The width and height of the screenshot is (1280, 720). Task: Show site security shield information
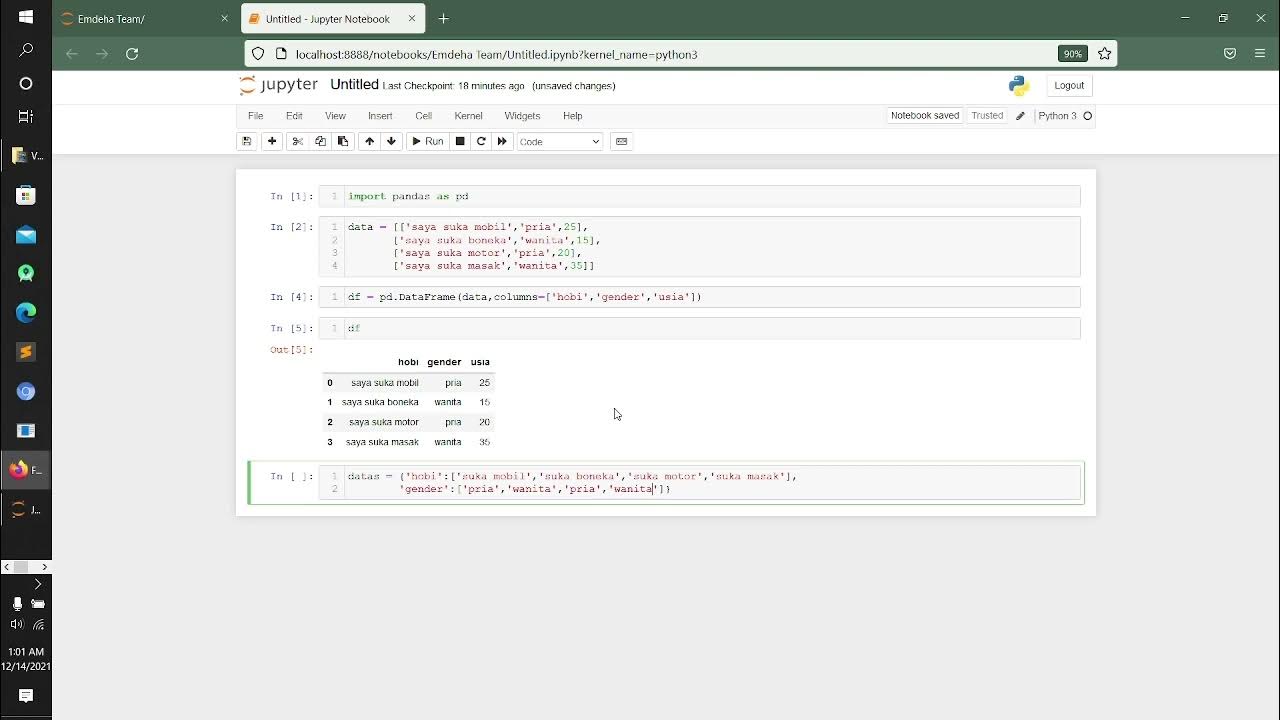tap(258, 54)
